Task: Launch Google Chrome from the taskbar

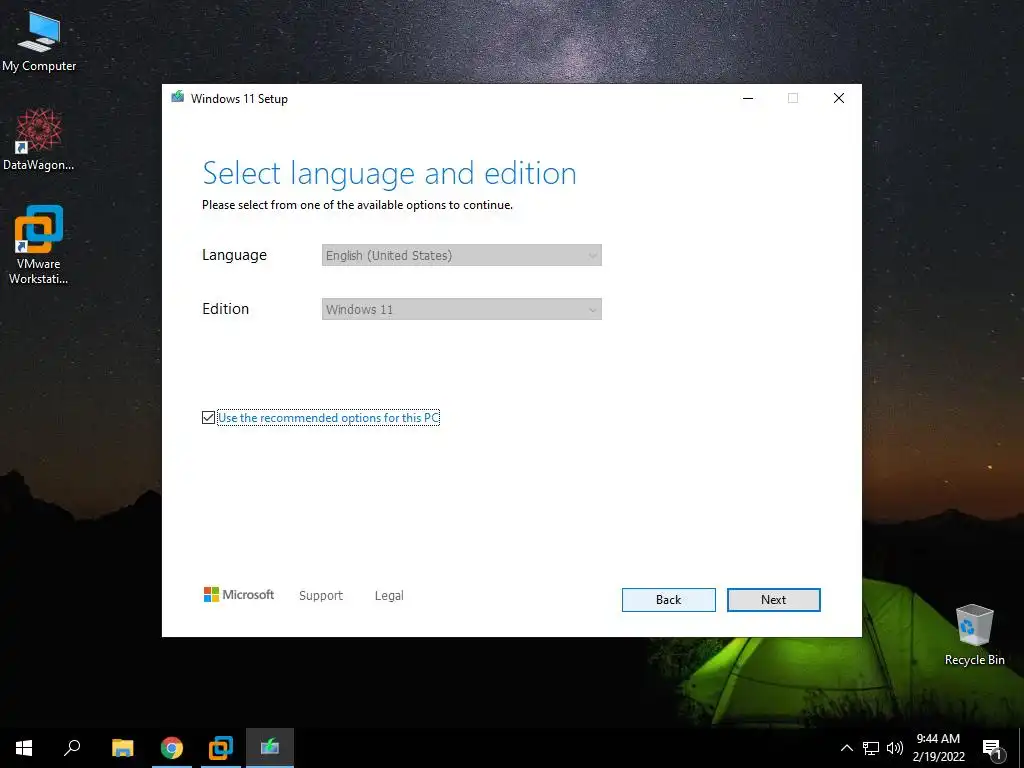Action: click(x=172, y=748)
